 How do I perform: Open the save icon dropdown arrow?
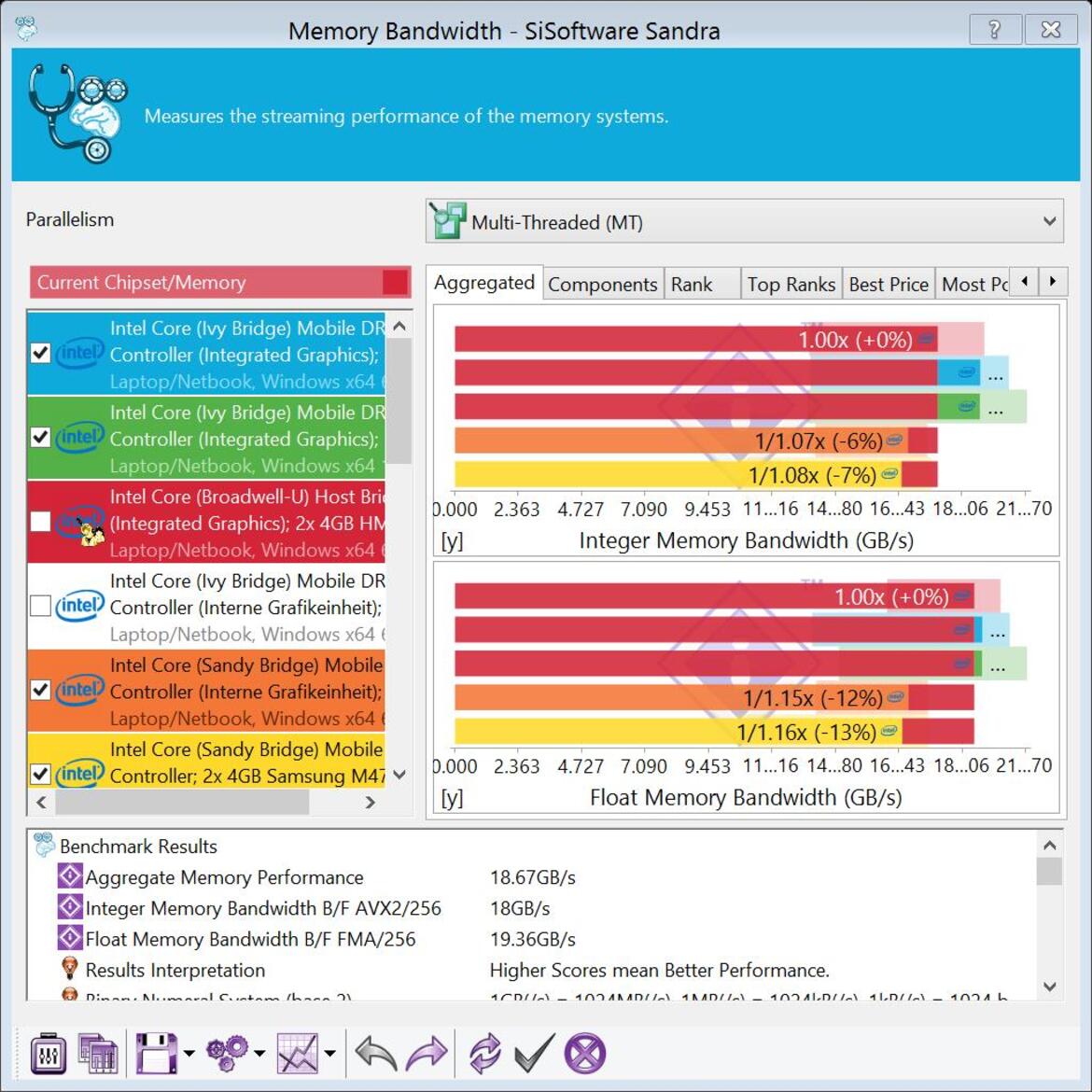coord(189,1053)
